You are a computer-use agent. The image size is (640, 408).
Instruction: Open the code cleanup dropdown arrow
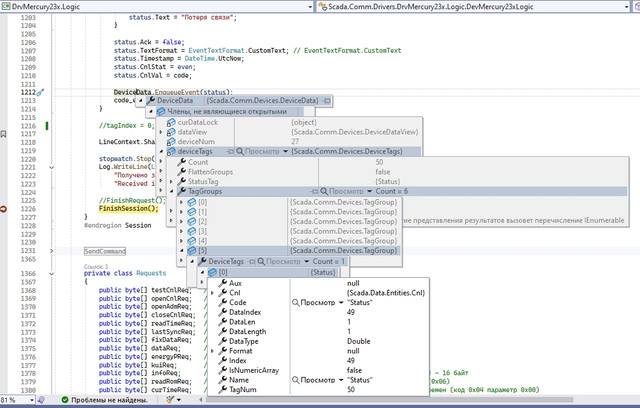pyautogui.click(x=179, y=400)
